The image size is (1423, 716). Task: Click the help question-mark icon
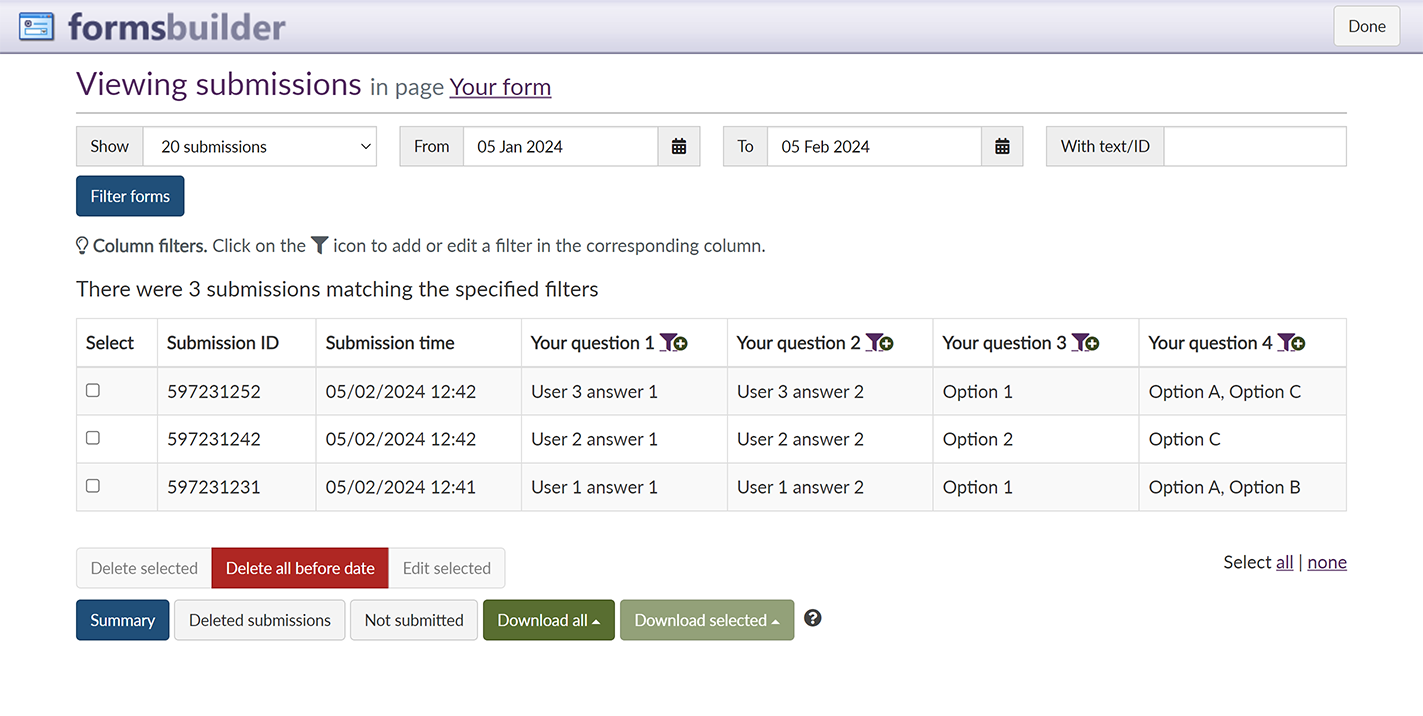point(813,619)
